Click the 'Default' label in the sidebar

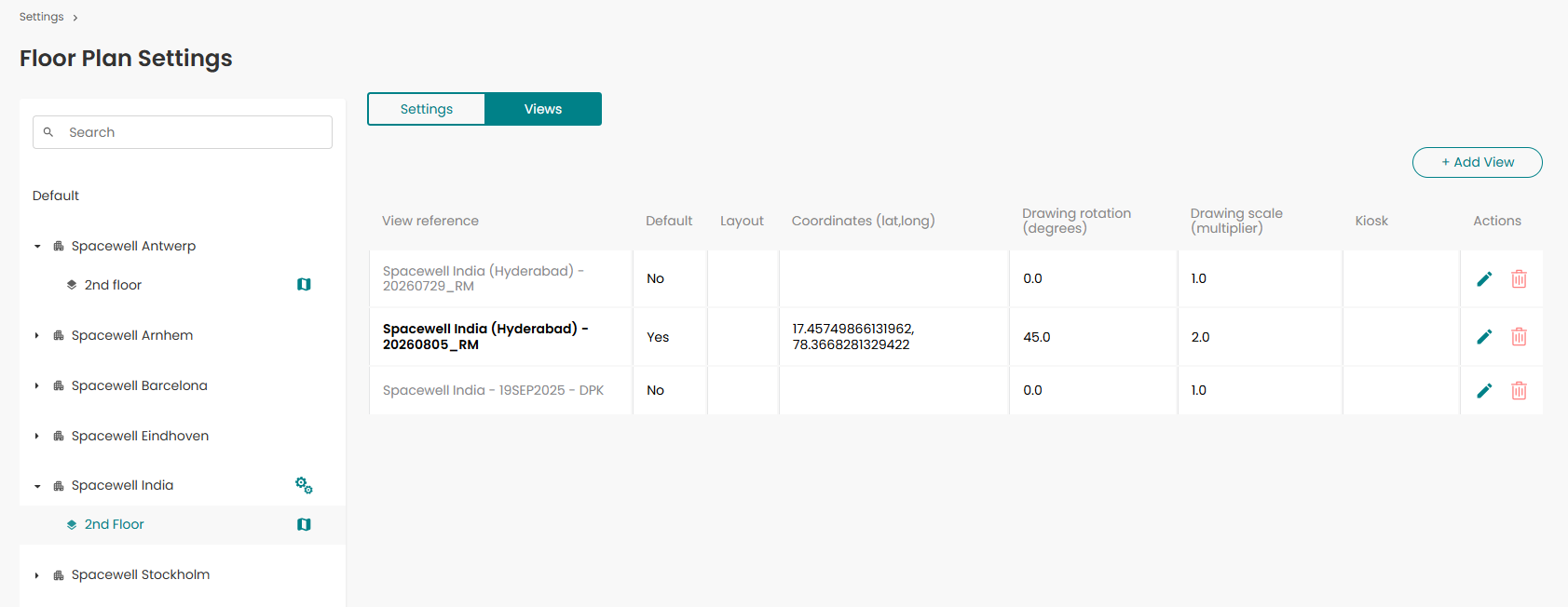tap(56, 196)
